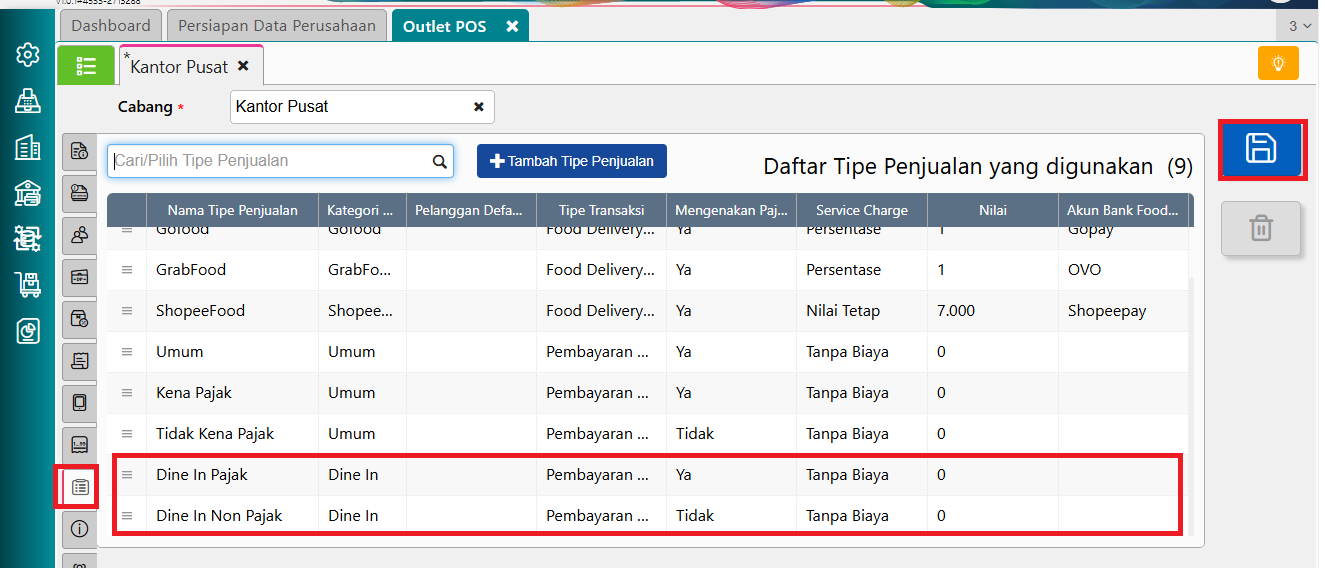1325x568 pixels.
Task: Close the Outlet POS tab
Action: (512, 26)
